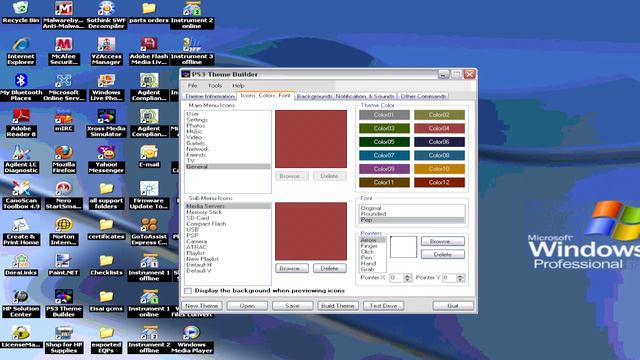The image size is (640, 360).
Task: Open the parts orders folder
Action: click(149, 12)
